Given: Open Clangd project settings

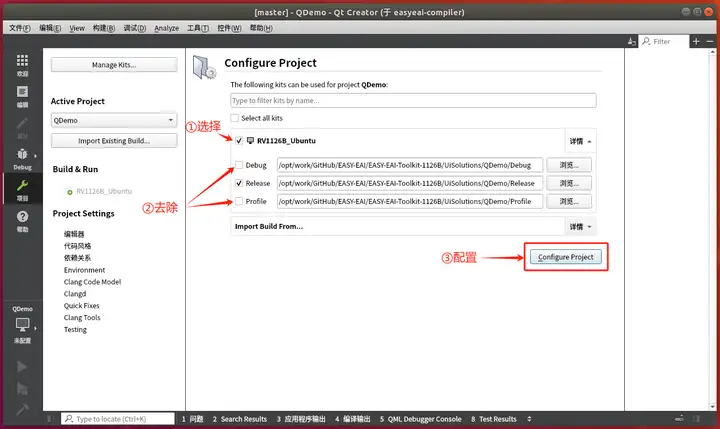Looking at the screenshot, I should [75, 294].
